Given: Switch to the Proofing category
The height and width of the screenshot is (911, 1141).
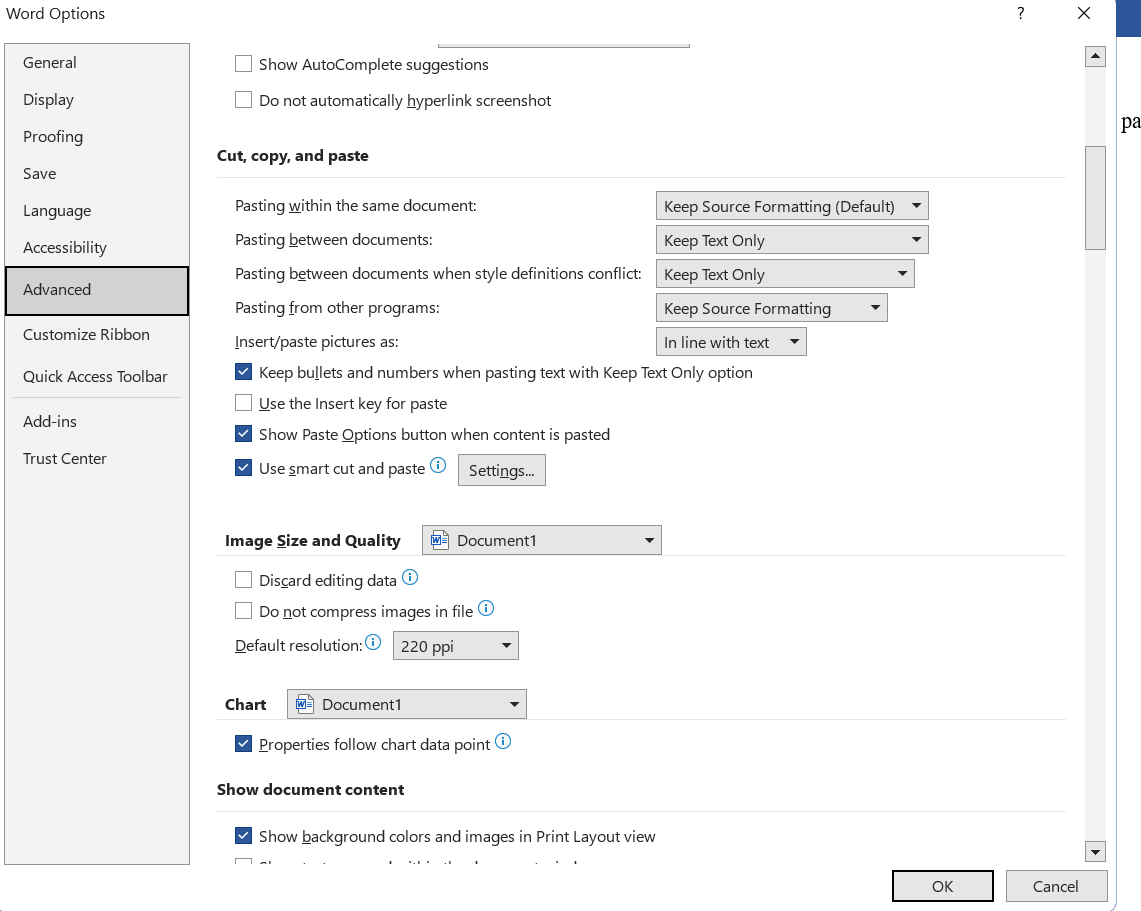Looking at the screenshot, I should [x=53, y=137].
